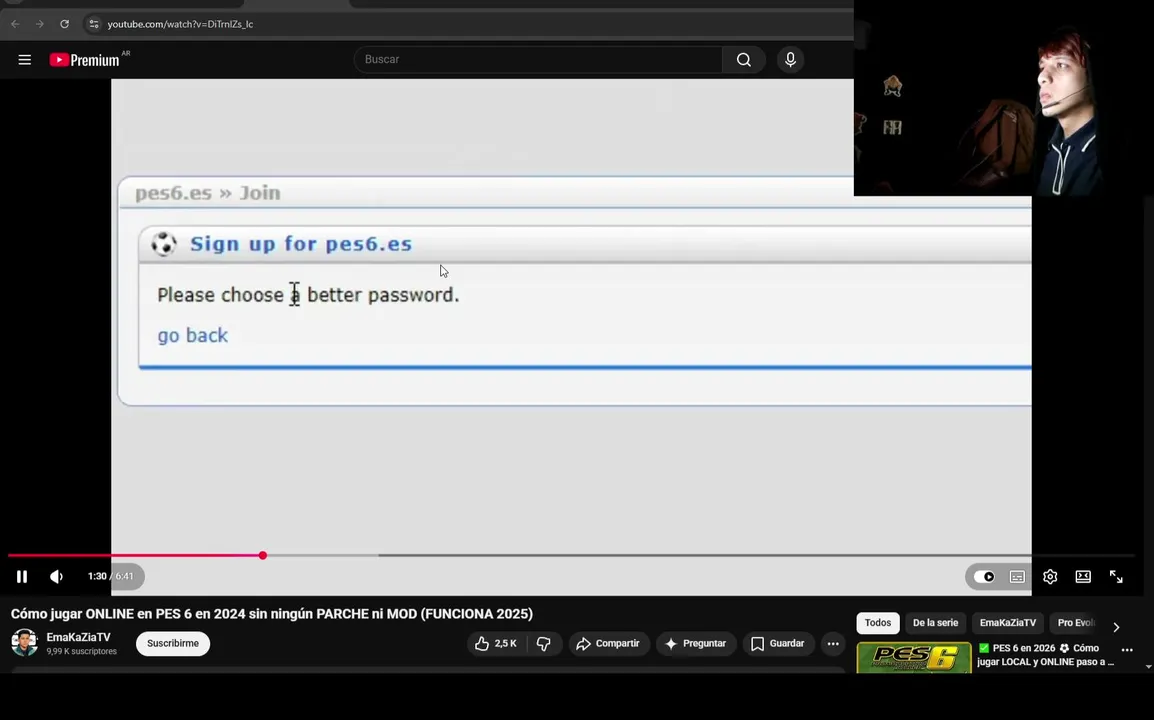Like the video with 2,5 K
1154x720 pixels.
pyautogui.click(x=497, y=643)
